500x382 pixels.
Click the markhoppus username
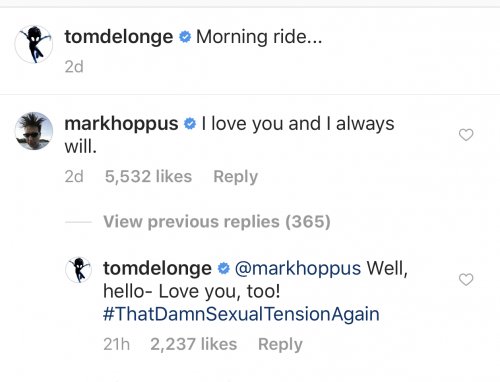click(x=121, y=124)
